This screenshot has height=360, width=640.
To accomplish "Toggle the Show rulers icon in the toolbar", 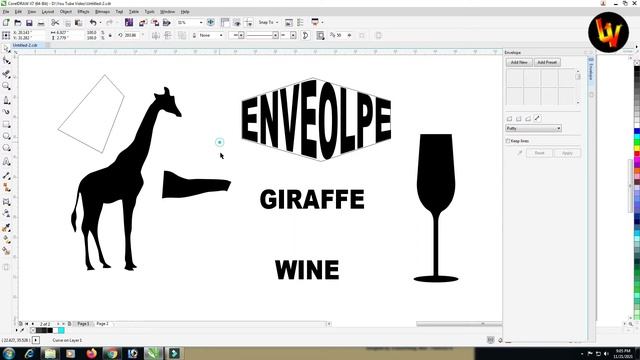I will [225, 22].
